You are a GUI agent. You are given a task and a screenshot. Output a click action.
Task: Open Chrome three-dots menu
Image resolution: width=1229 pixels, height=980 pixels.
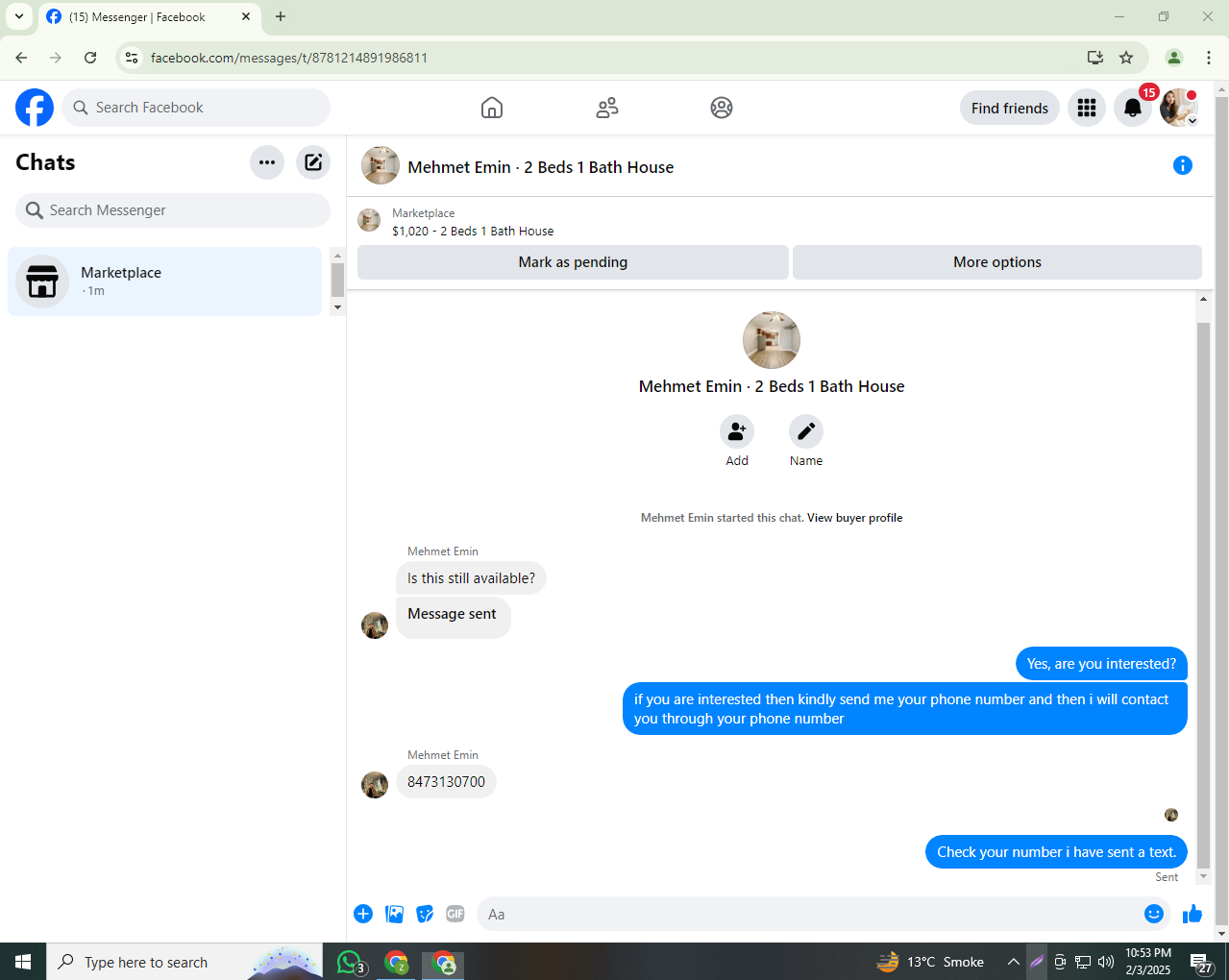(1209, 58)
